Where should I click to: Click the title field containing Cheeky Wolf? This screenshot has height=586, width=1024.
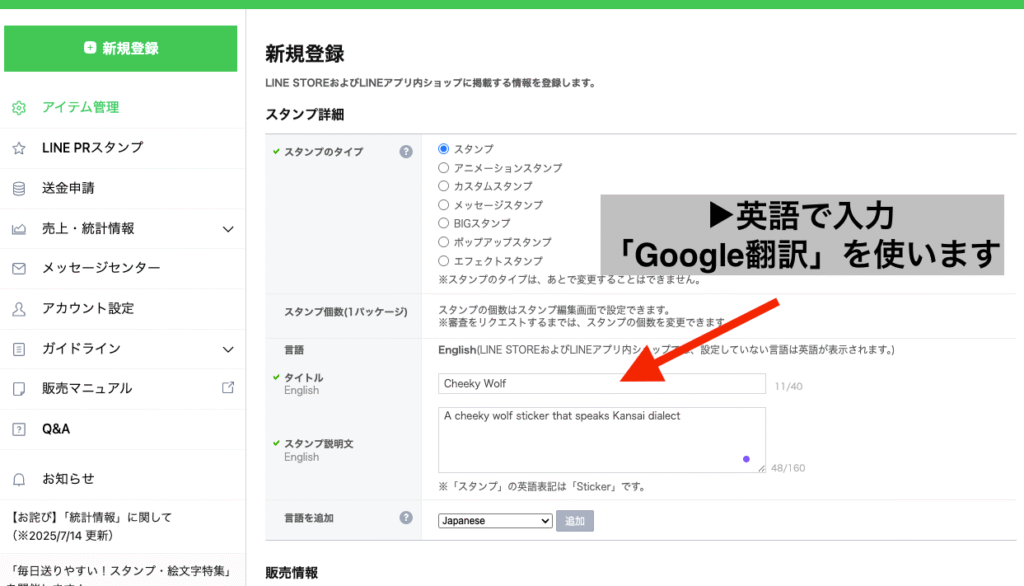point(601,383)
